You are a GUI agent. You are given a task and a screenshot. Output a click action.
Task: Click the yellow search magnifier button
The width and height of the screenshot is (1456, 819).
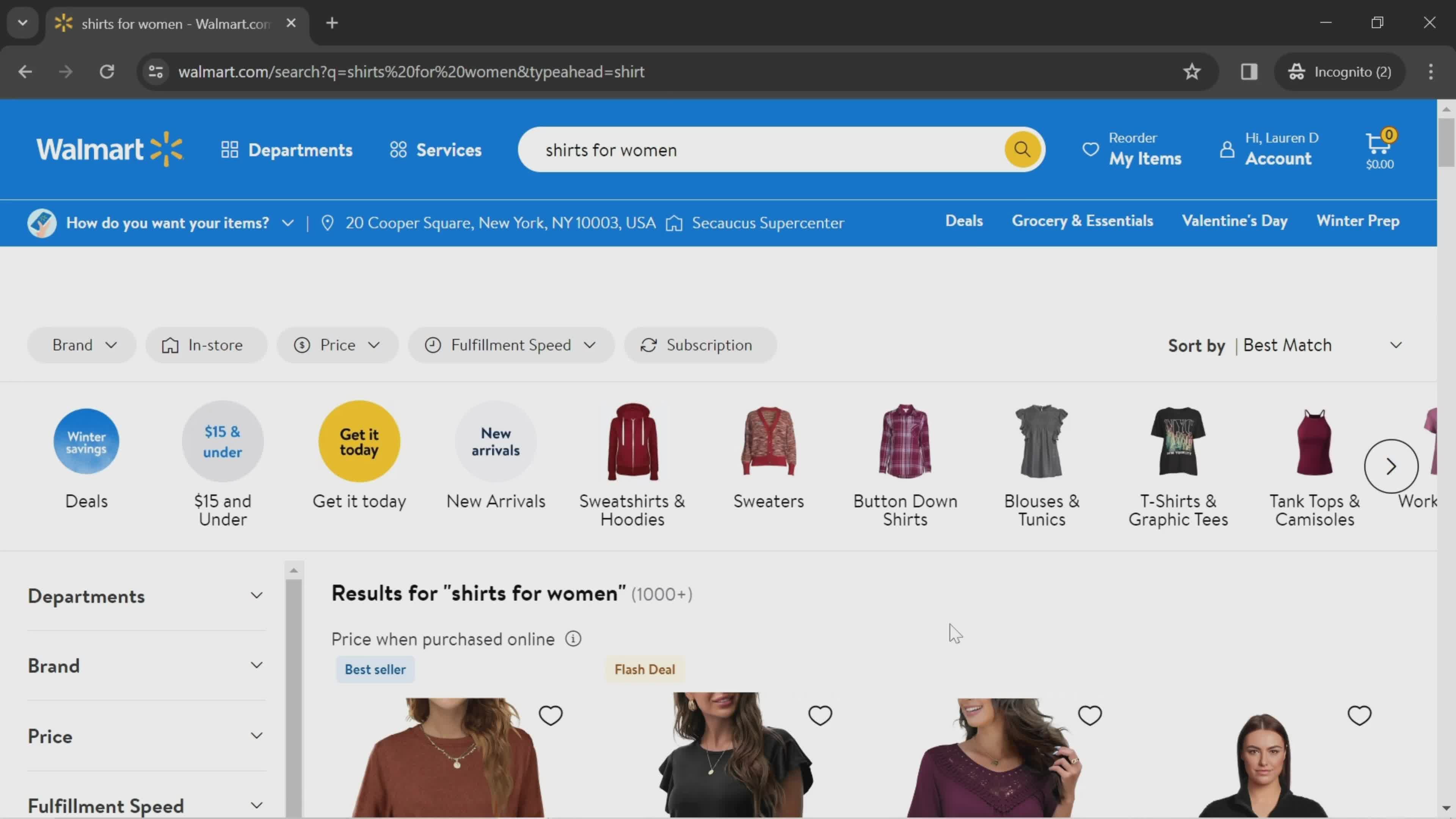[x=1022, y=149]
